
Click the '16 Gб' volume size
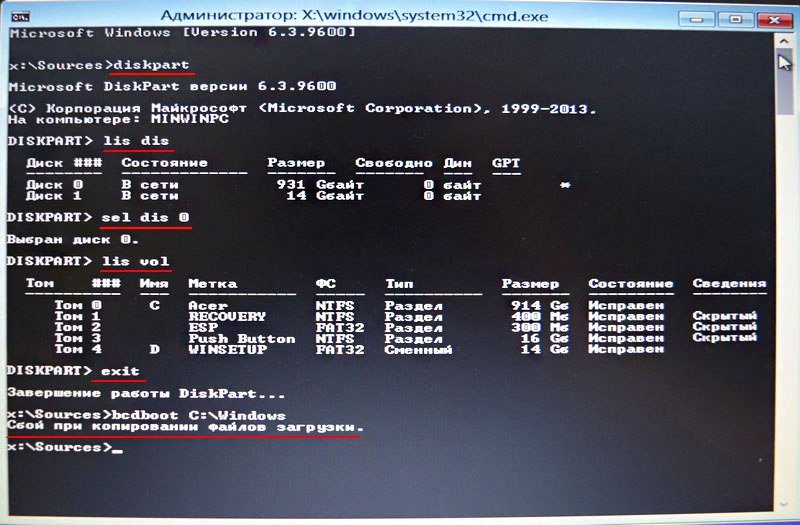pos(544,338)
